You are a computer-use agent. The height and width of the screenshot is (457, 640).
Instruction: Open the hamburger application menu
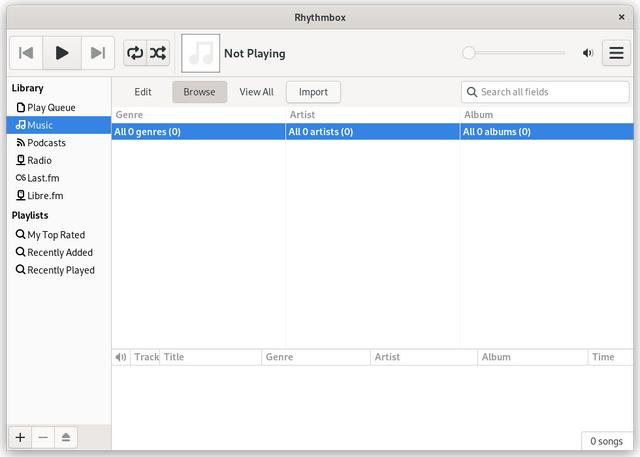point(616,53)
